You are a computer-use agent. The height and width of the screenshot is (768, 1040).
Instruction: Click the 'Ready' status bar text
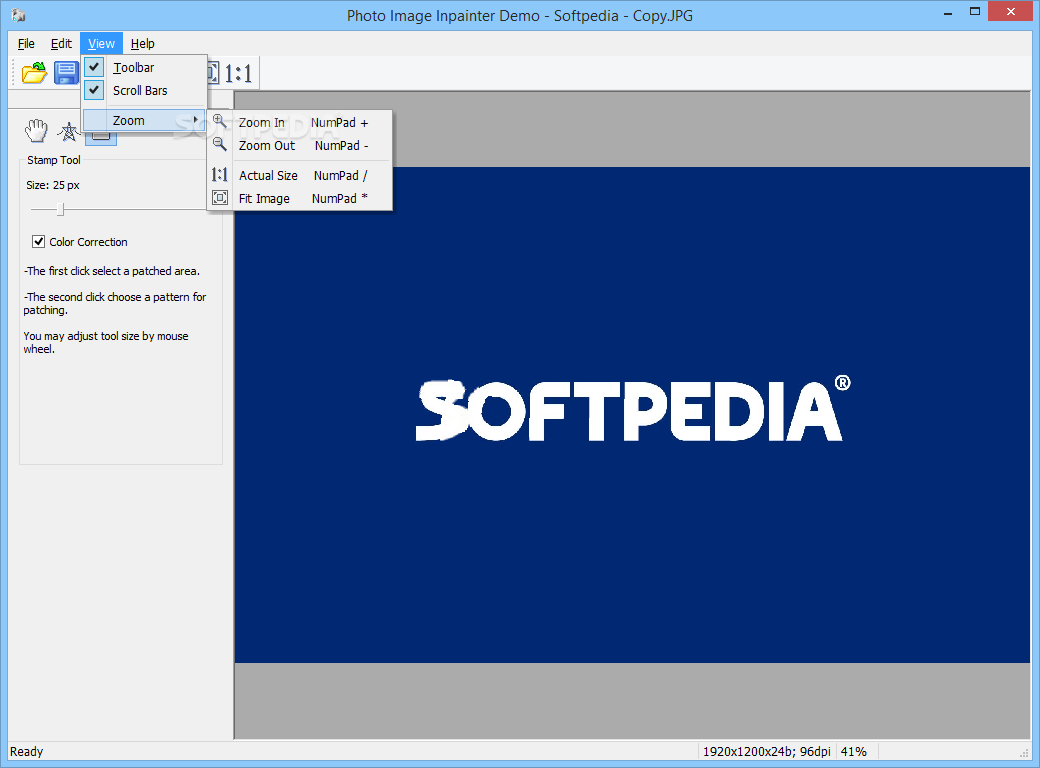coord(27,751)
